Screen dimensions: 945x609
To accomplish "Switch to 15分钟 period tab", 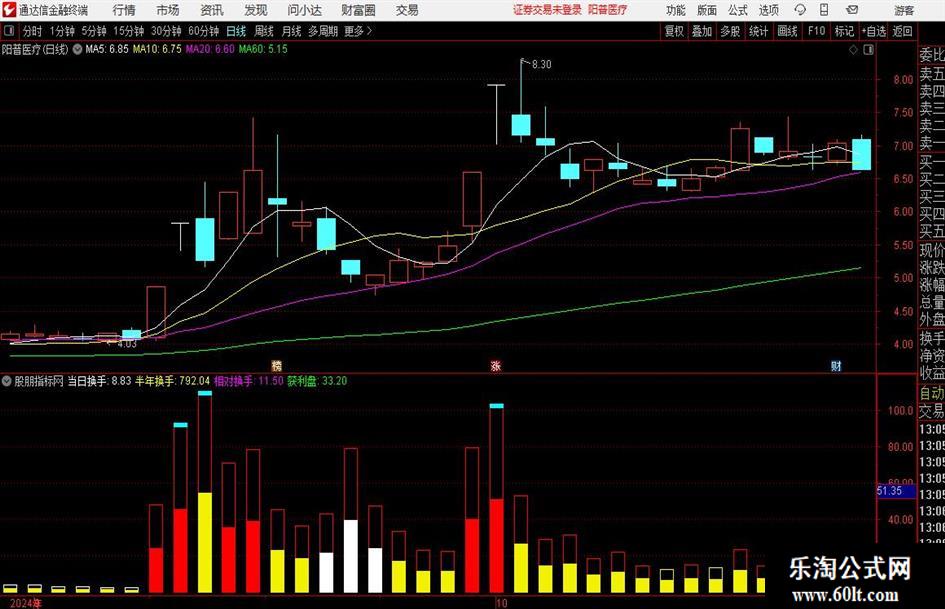I will point(128,31).
